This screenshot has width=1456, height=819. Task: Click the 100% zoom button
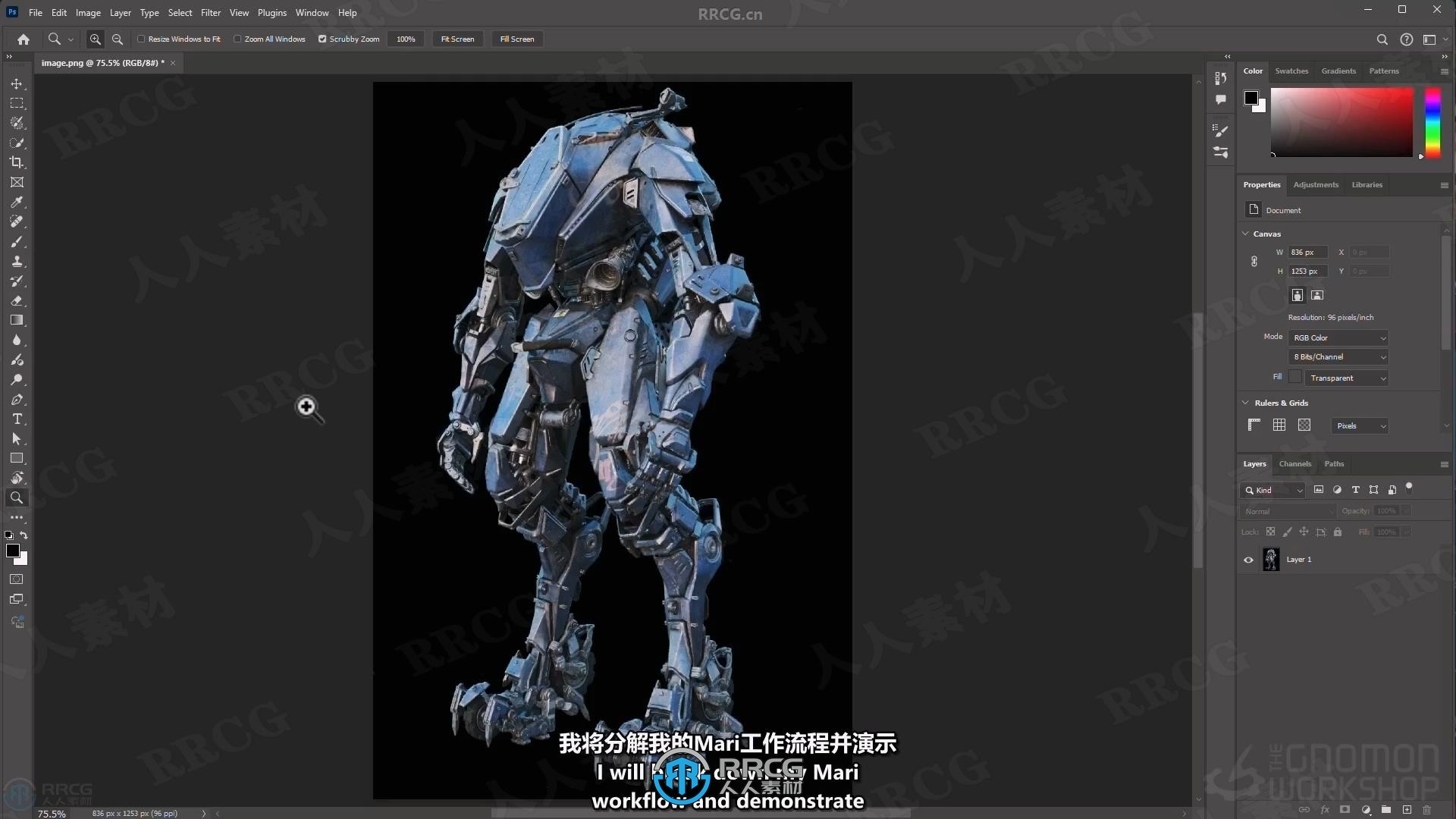click(x=406, y=39)
